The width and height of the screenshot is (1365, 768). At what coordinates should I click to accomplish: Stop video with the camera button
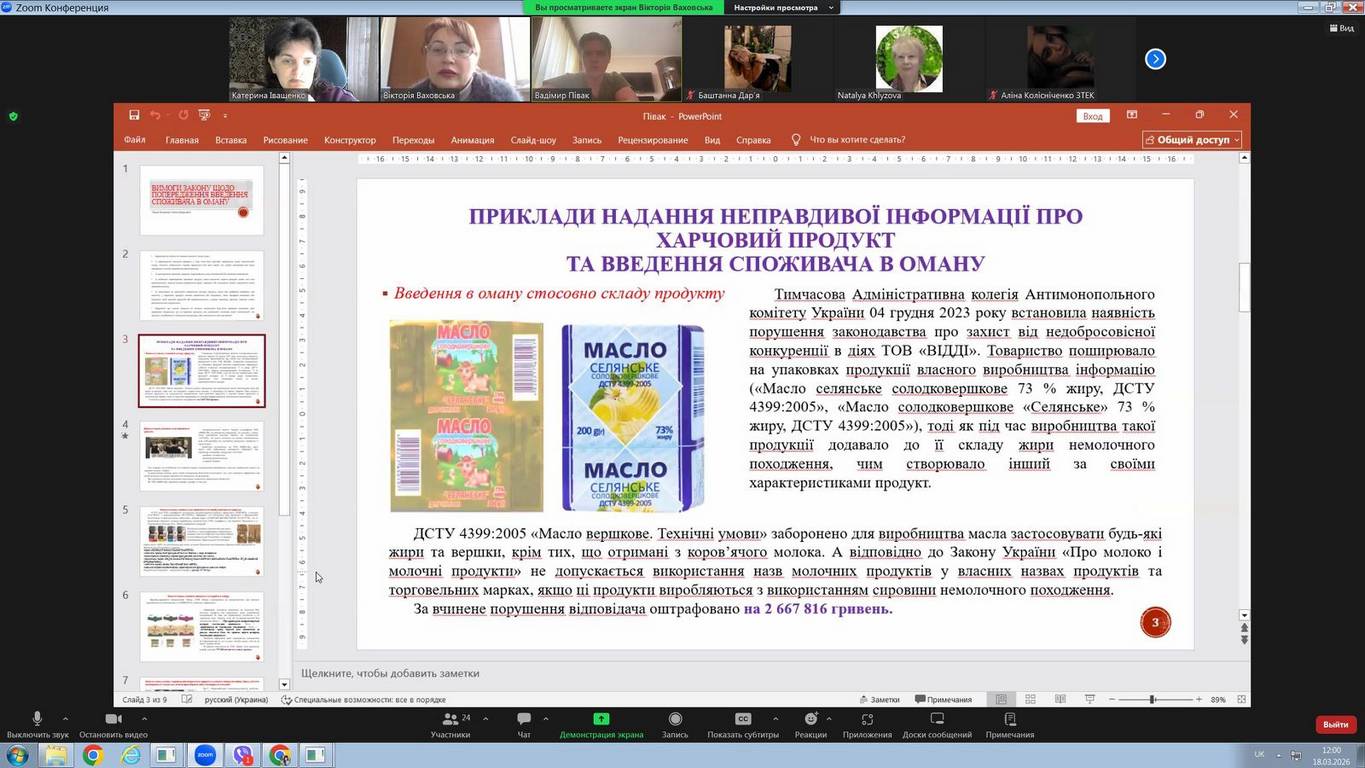coord(113,719)
